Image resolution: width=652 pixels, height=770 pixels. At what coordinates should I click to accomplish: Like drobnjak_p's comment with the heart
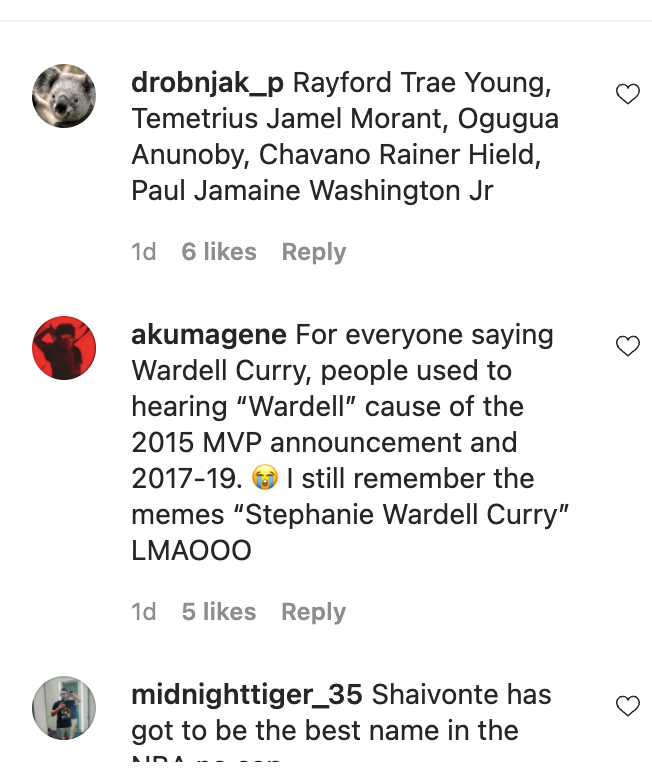click(x=628, y=94)
